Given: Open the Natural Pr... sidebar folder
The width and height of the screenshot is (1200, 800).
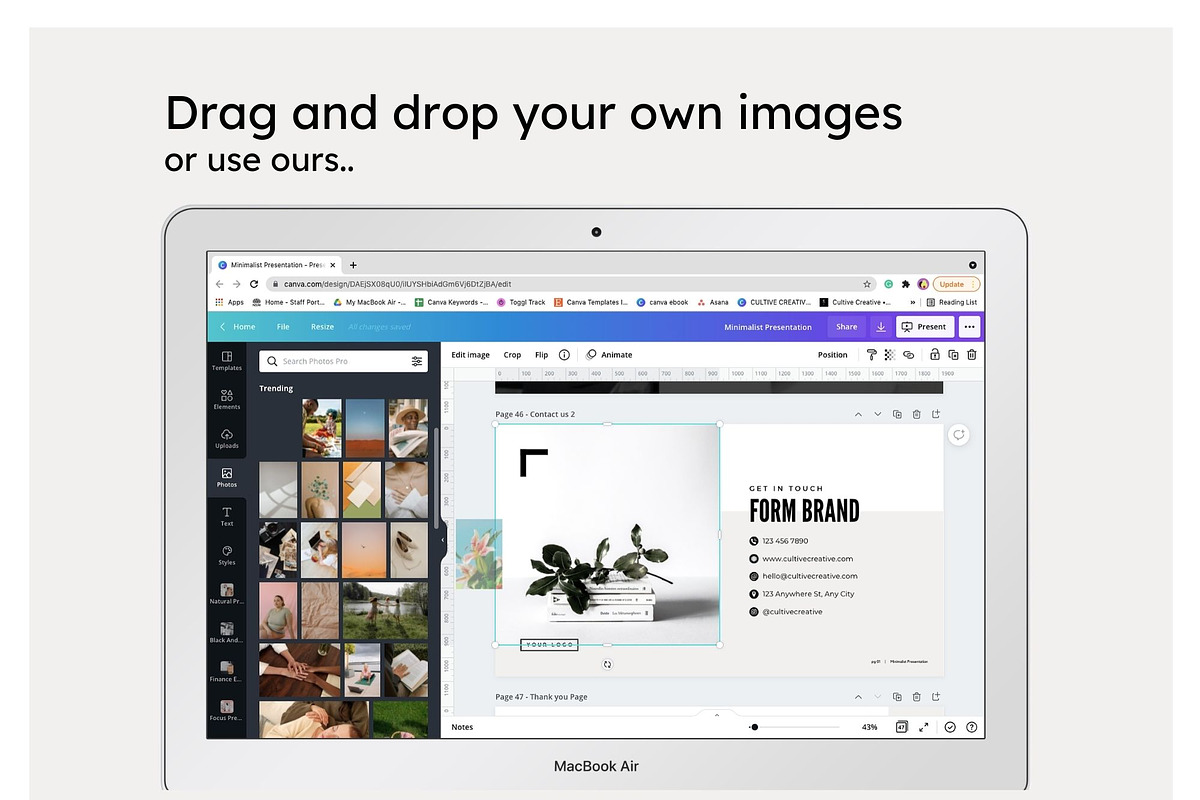Looking at the screenshot, I should [227, 594].
